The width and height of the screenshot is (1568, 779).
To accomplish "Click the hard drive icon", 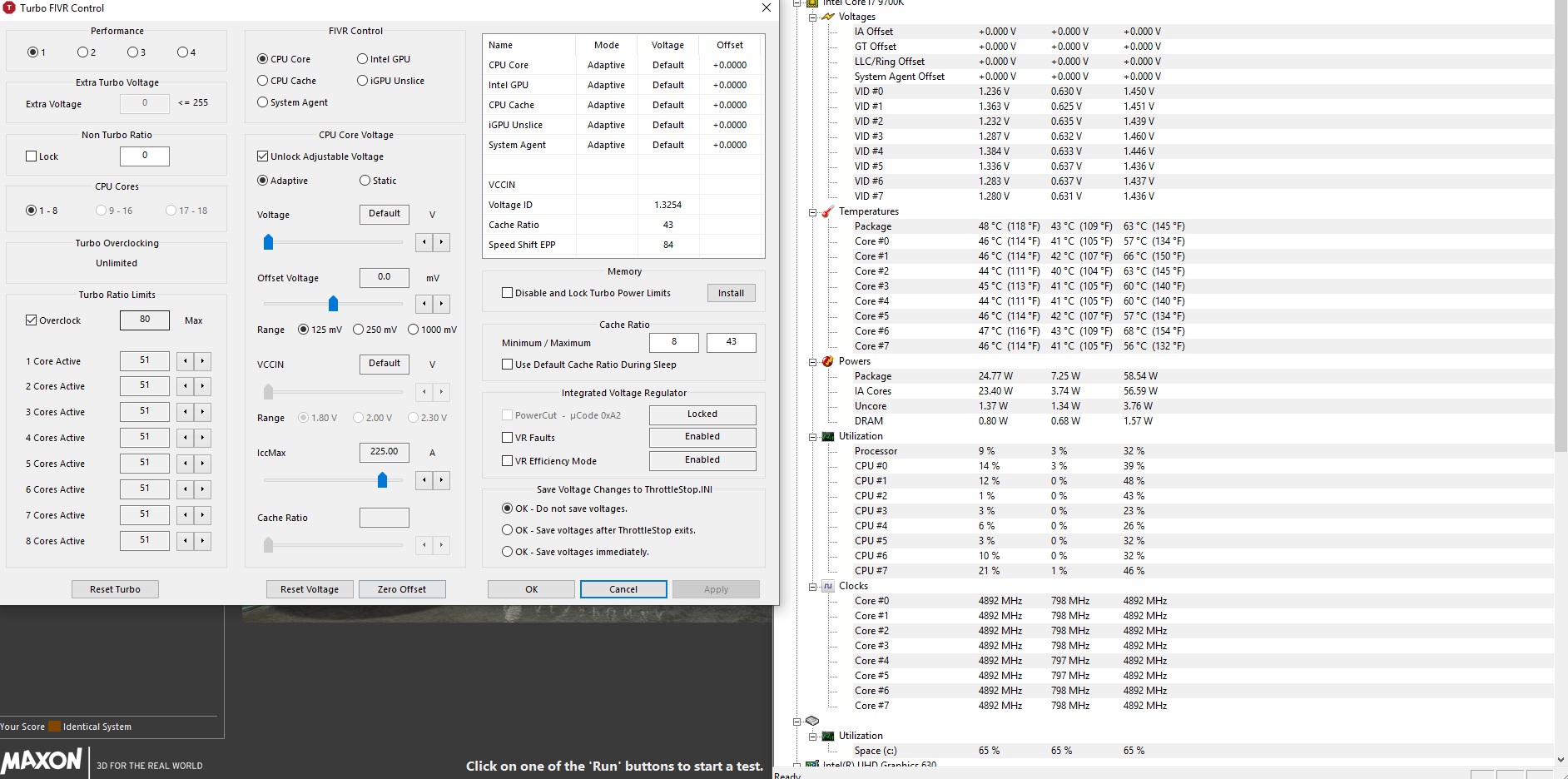I will [812, 721].
